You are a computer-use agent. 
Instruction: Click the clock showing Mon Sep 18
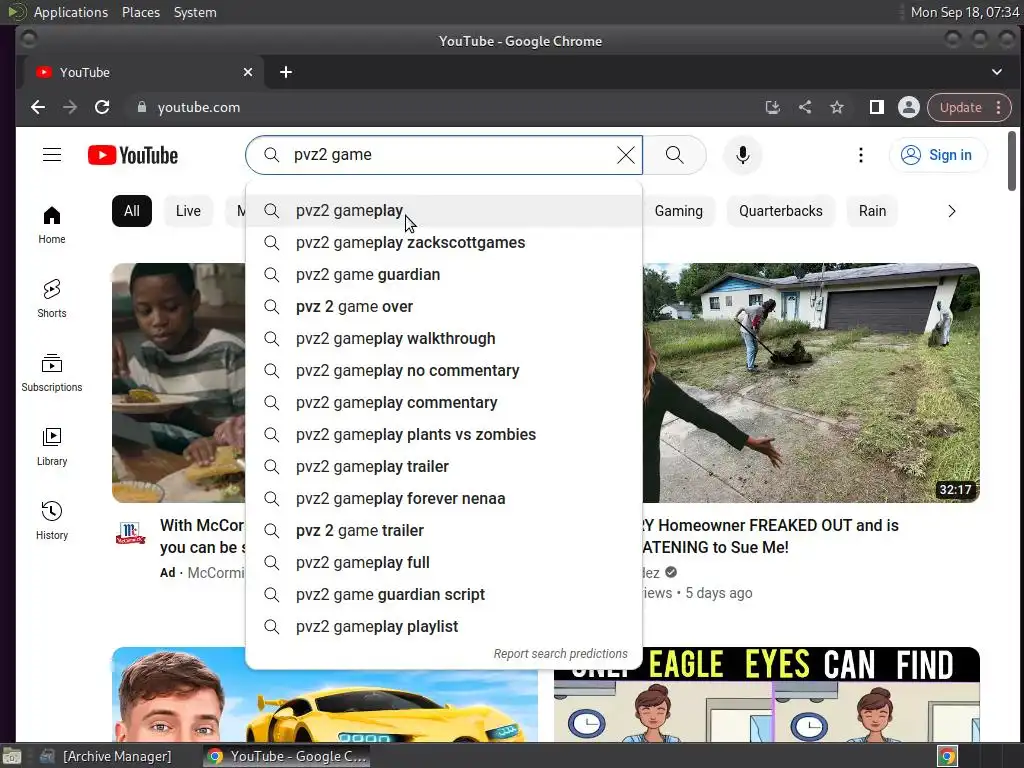pos(965,12)
